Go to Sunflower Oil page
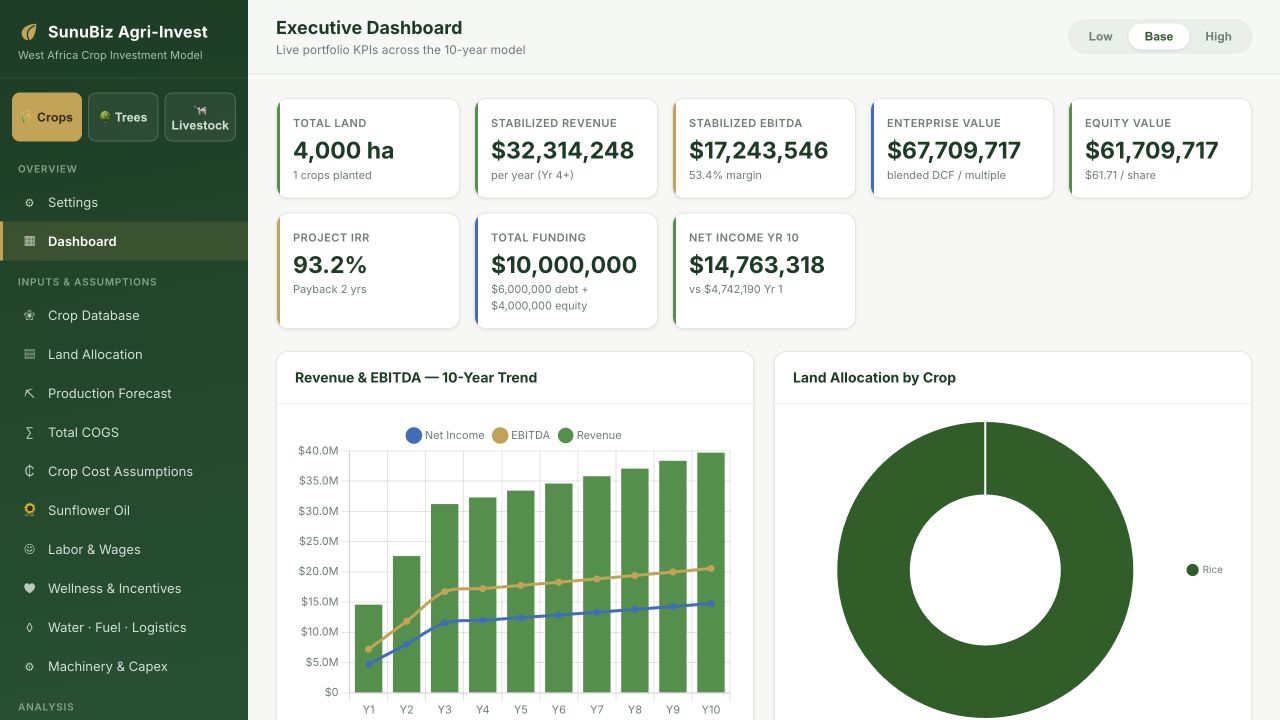 [x=124, y=510]
